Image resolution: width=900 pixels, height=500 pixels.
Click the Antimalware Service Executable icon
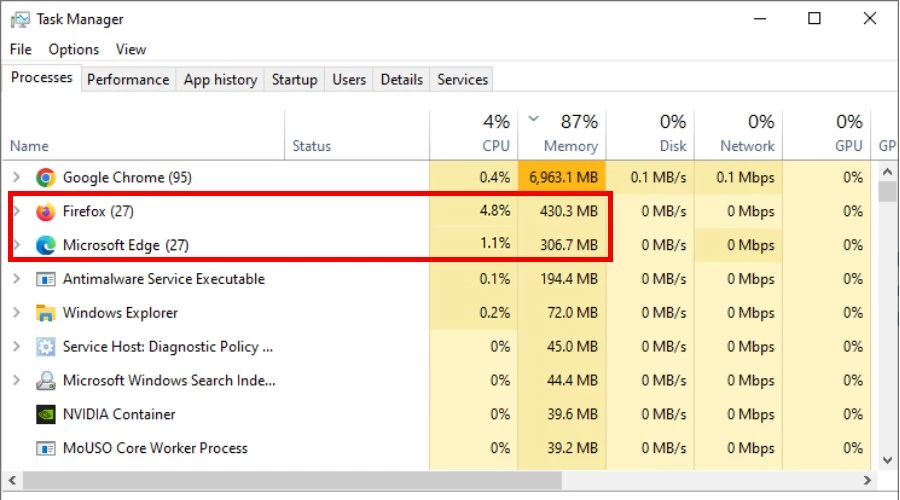pyautogui.click(x=45, y=279)
